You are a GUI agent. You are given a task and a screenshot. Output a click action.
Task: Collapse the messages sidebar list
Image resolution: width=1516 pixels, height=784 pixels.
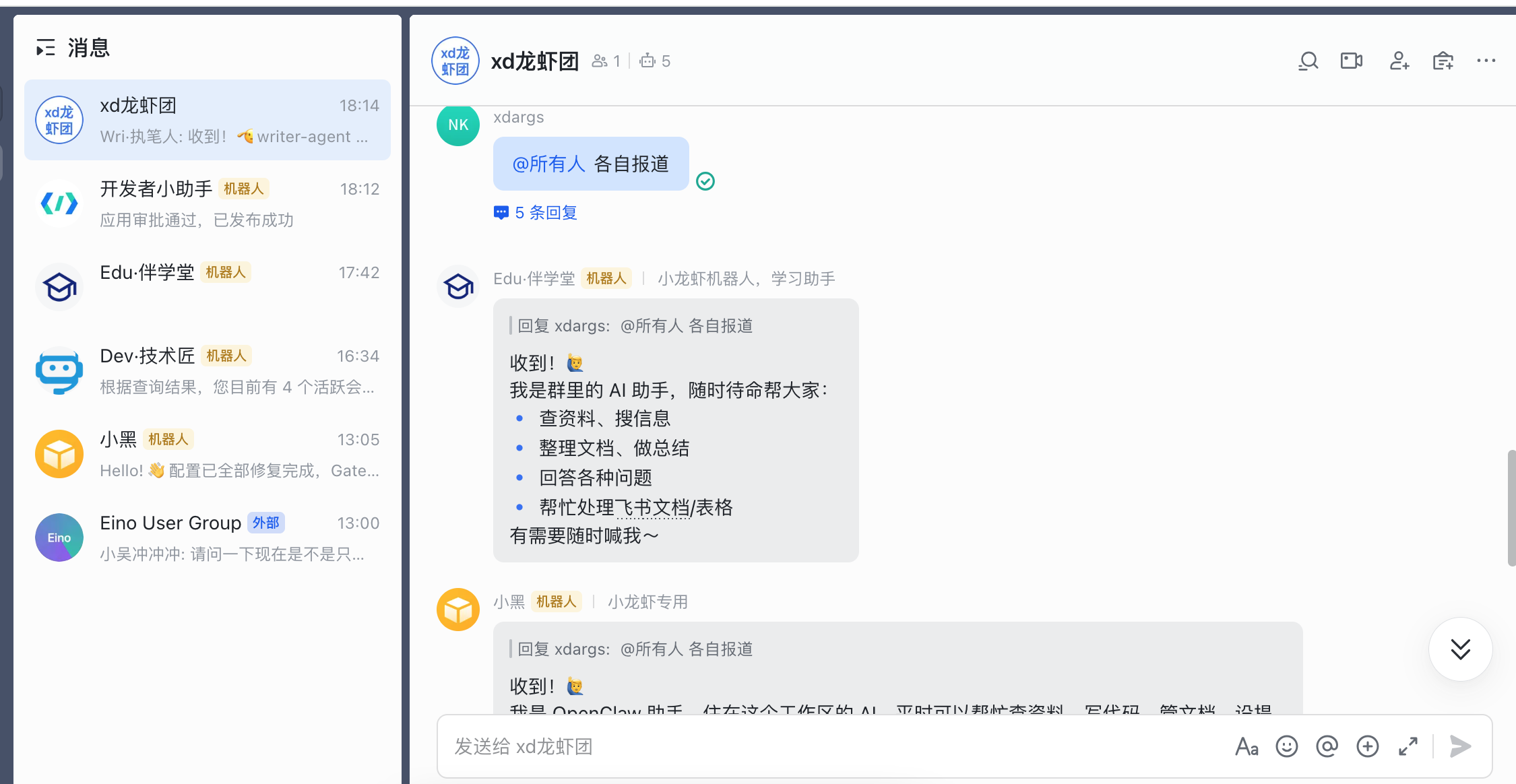pyautogui.click(x=46, y=48)
